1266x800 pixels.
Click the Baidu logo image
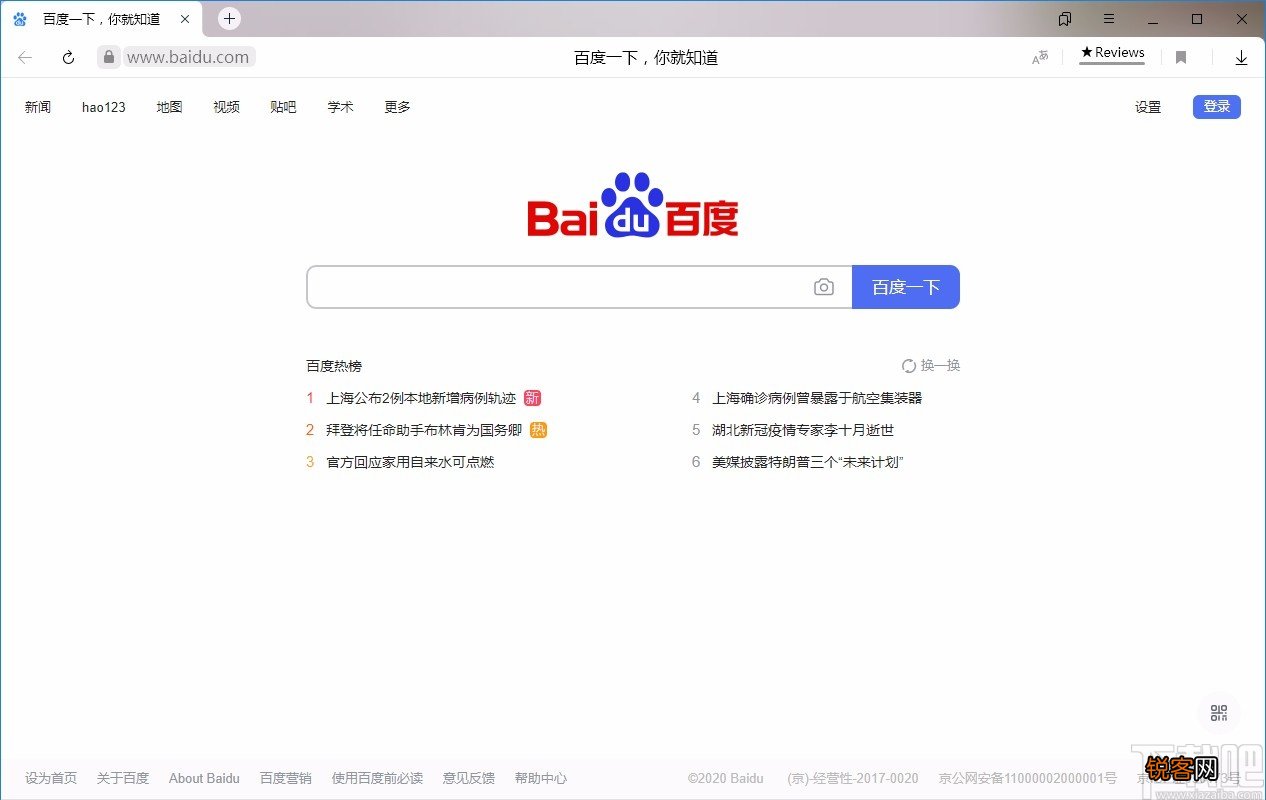633,205
